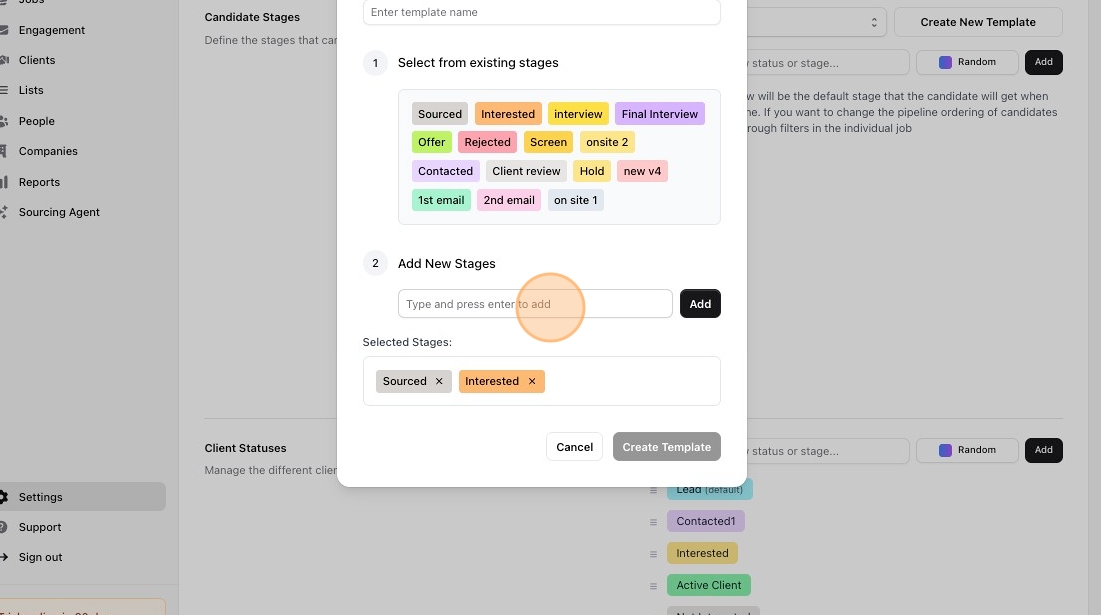Viewport: 1101px width, 615px height.
Task: Remove the Sourced stage from Selected Stages
Action: click(x=439, y=381)
